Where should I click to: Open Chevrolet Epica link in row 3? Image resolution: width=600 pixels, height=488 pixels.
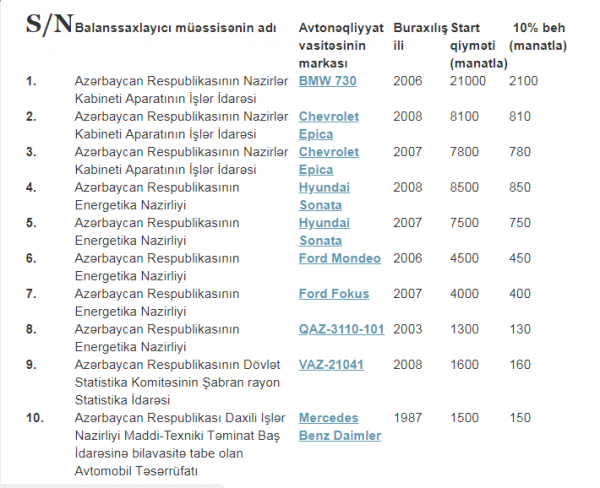pyautogui.click(x=329, y=161)
